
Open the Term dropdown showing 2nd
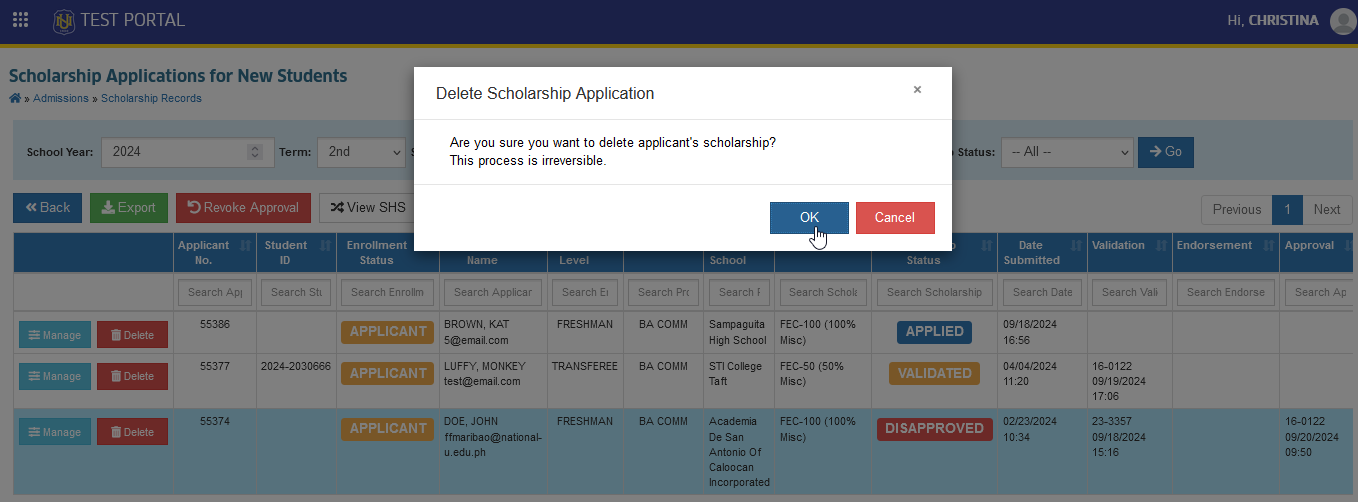pos(361,152)
